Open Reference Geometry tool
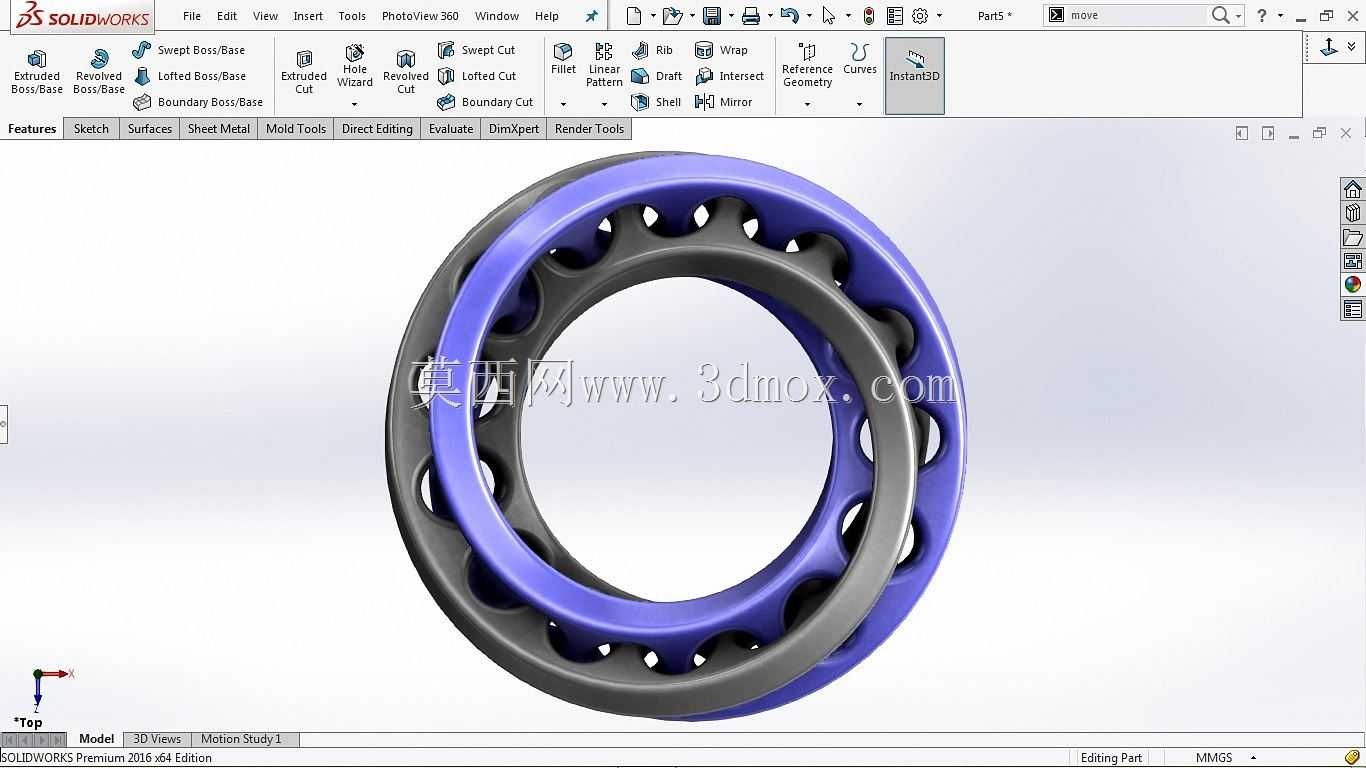Image resolution: width=1366 pixels, height=768 pixels. (x=807, y=65)
